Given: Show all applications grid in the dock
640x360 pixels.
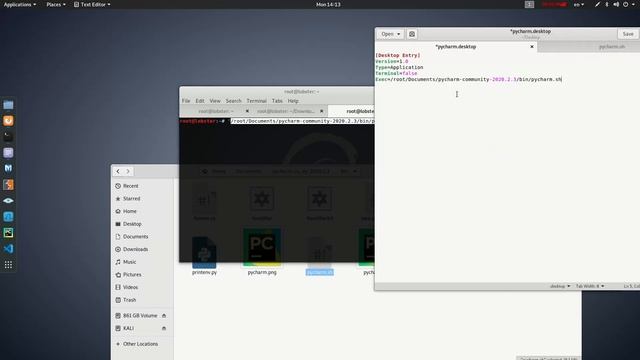Looking at the screenshot, I should click(x=8, y=265).
